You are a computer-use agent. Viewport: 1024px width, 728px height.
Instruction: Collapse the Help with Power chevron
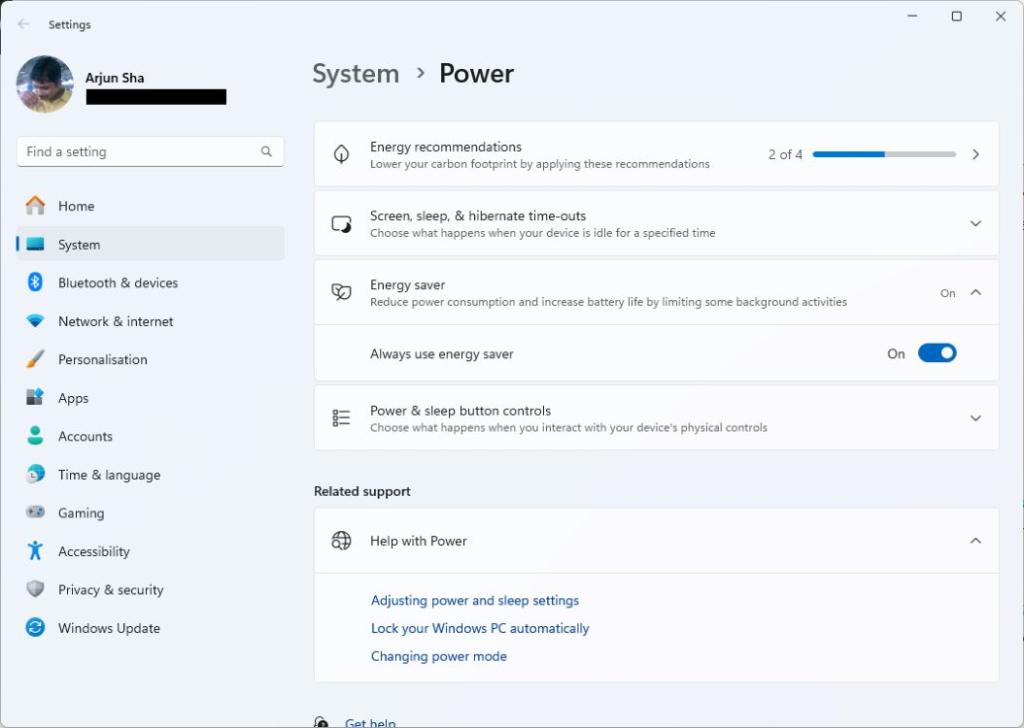point(976,541)
